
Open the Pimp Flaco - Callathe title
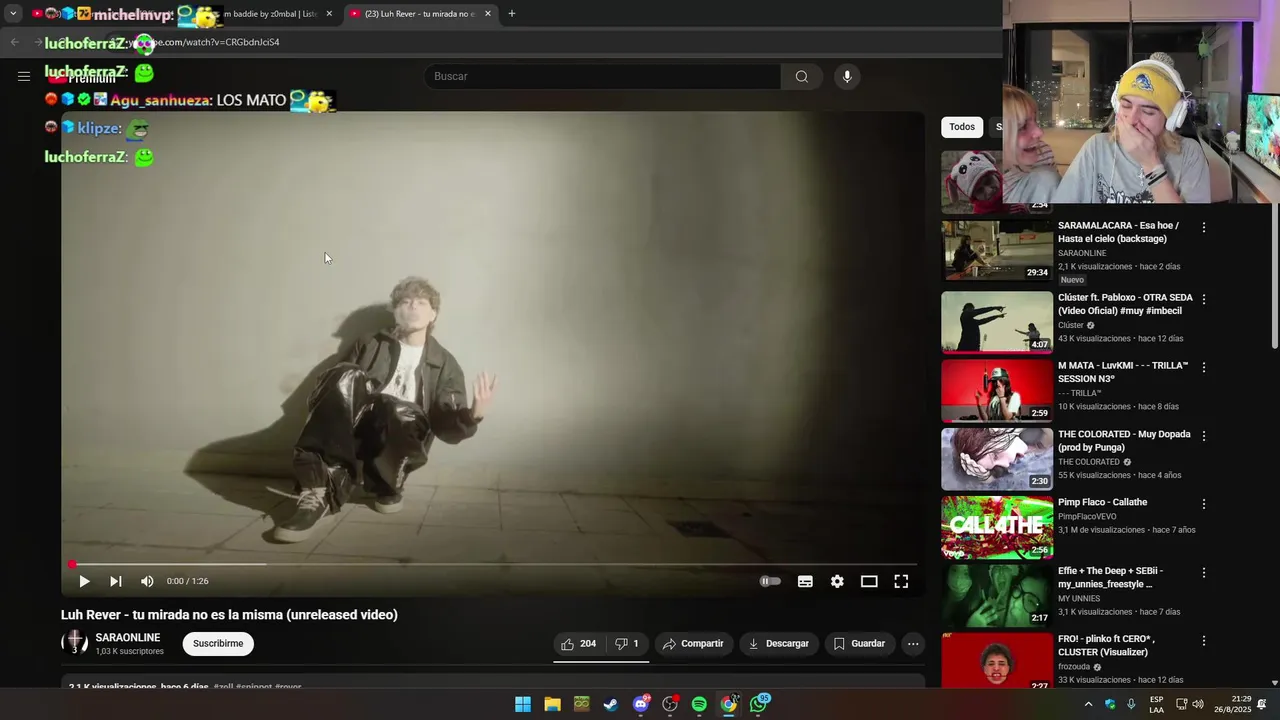[1103, 502]
